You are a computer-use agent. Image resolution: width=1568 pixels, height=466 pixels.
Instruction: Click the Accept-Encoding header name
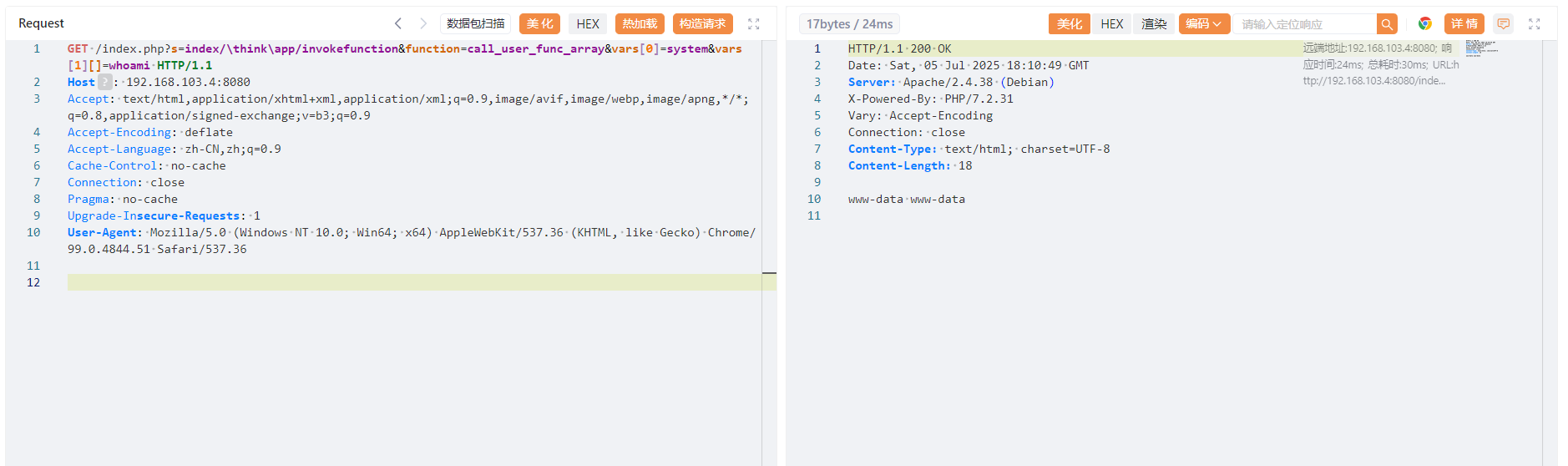pyautogui.click(x=119, y=132)
